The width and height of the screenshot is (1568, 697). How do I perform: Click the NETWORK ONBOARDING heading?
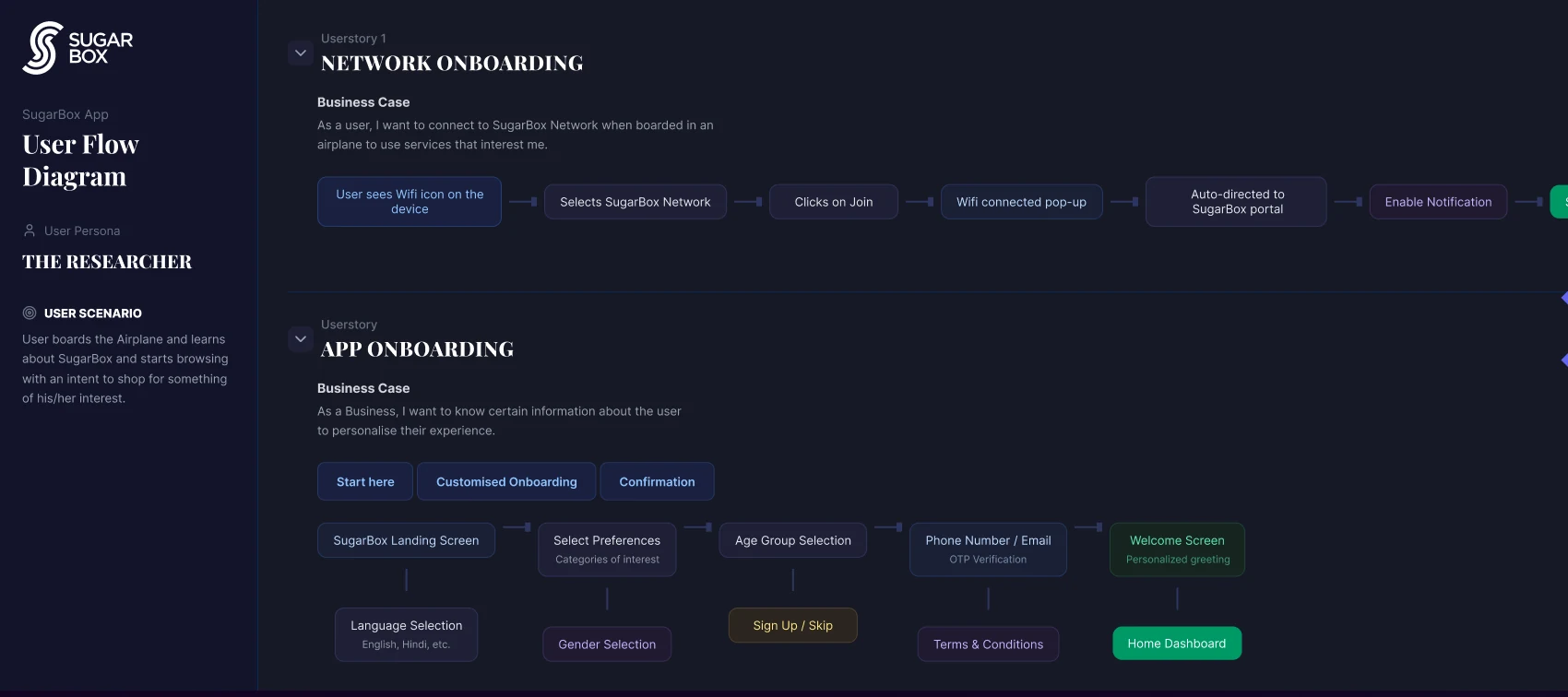point(452,64)
